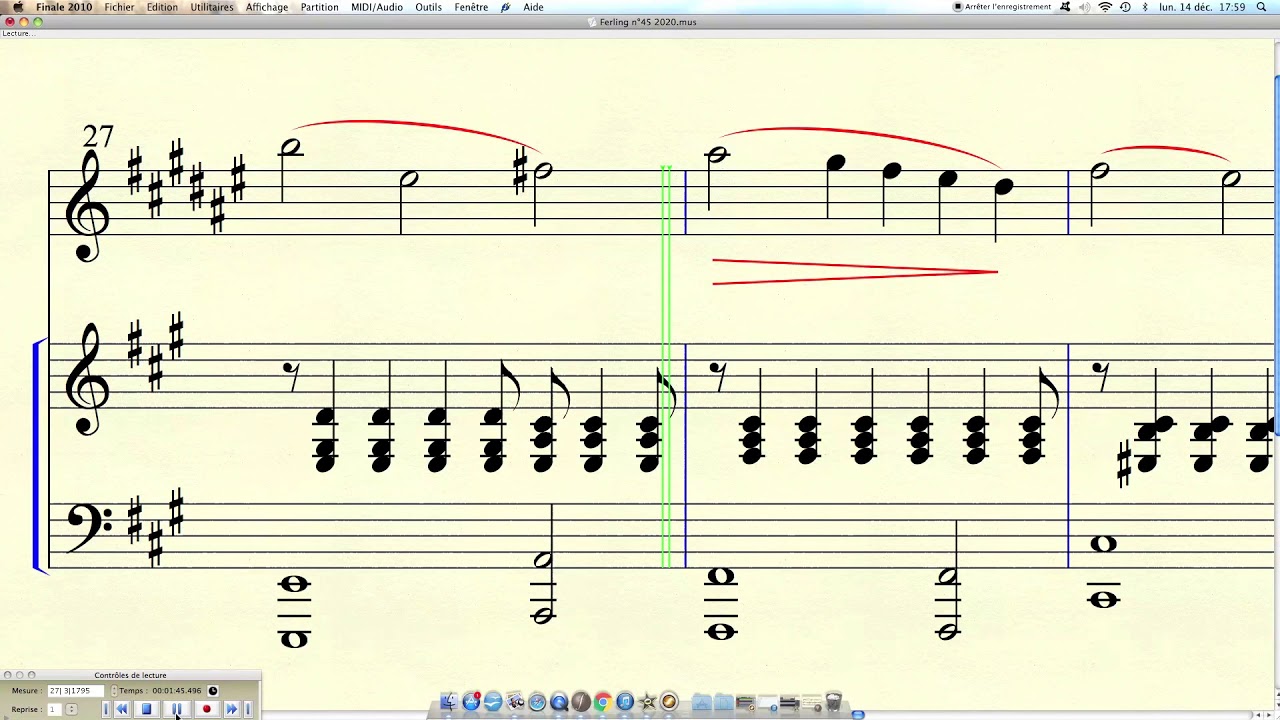Click the red decrescendo hairpin in the score
The image size is (1280, 720).
pos(855,271)
